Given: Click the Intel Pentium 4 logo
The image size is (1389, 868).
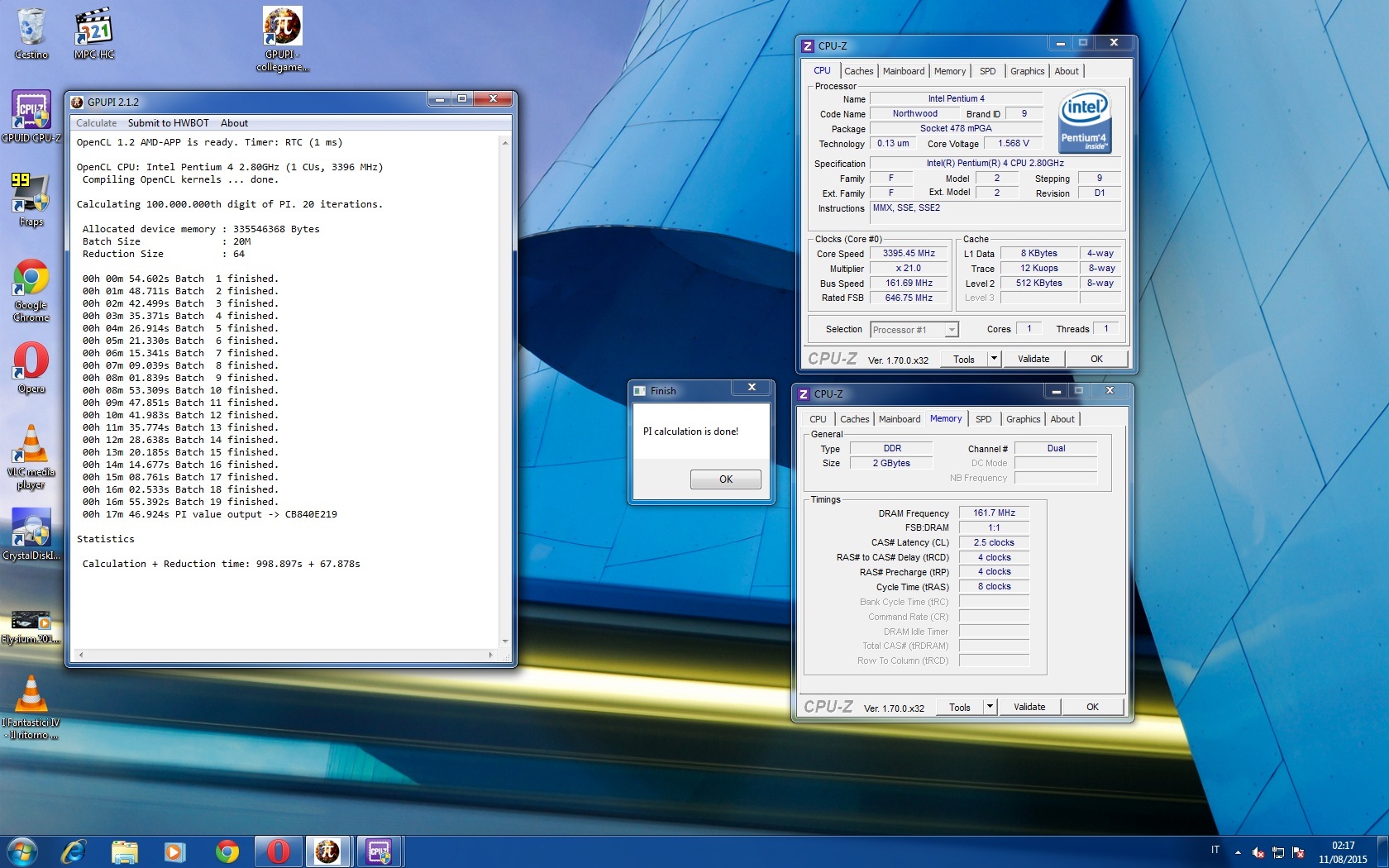Looking at the screenshot, I should (x=1085, y=121).
